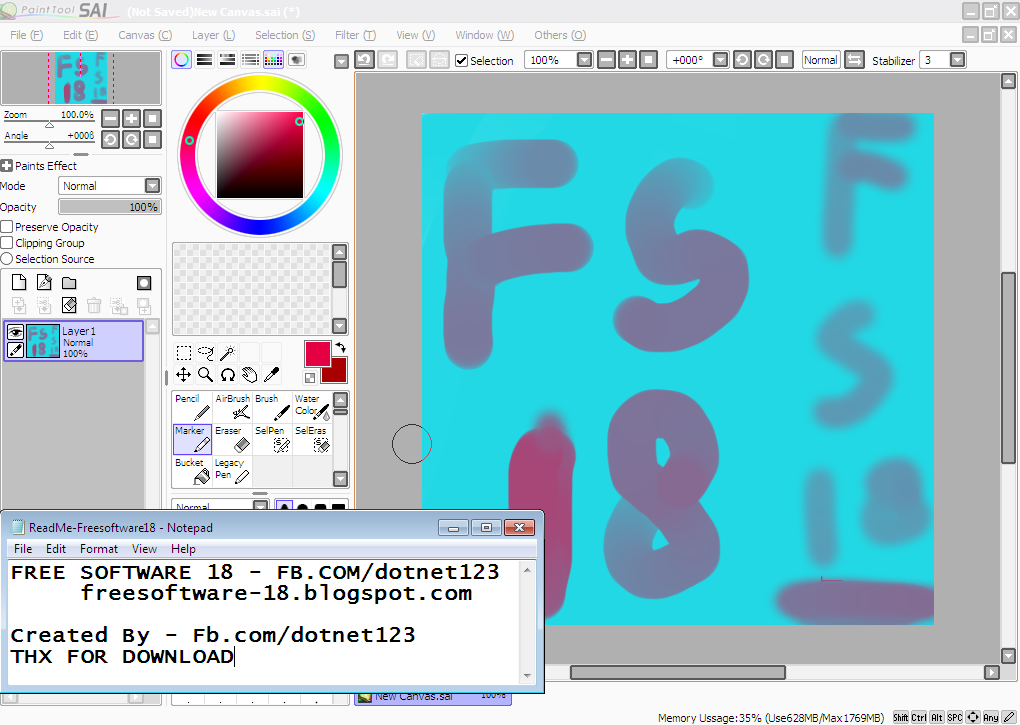Open the Filter menu in SAI

coord(354,35)
